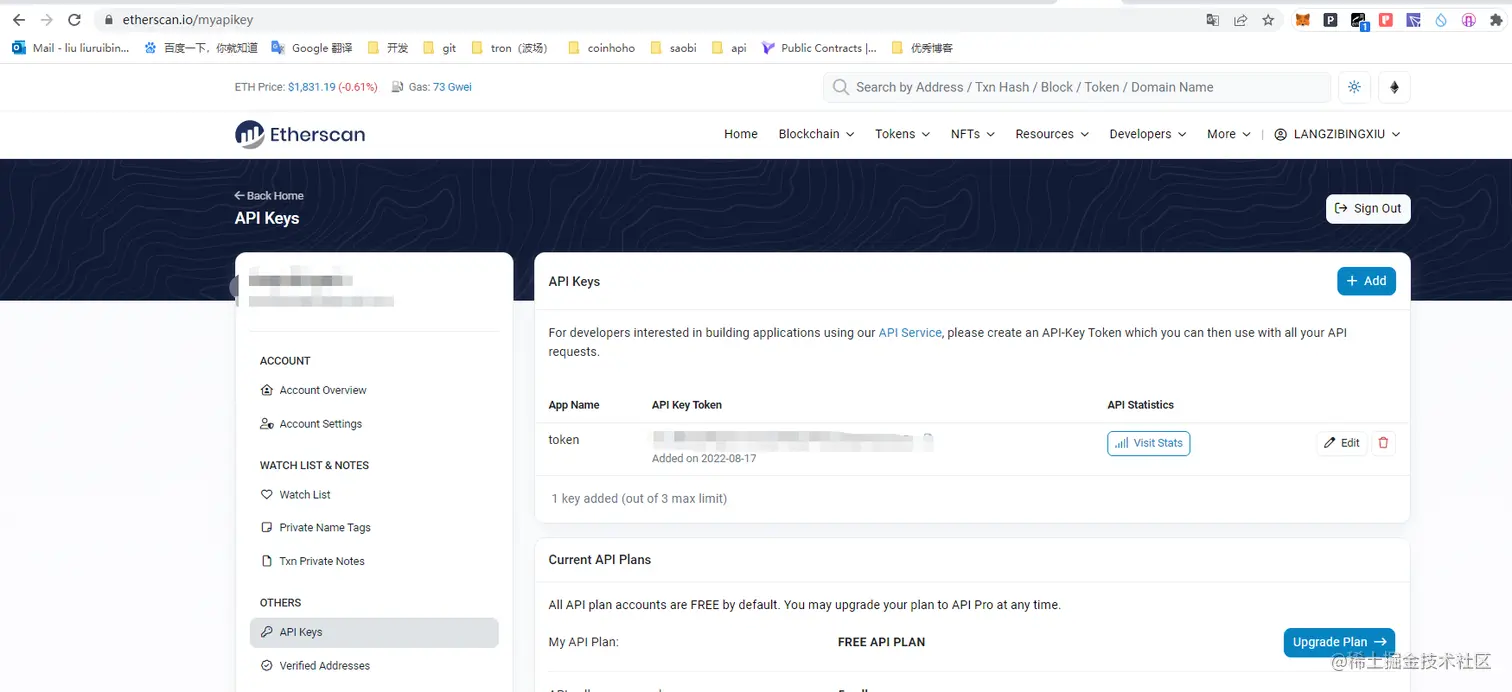1512x692 pixels.
Task: Click '1 key added (out of 3 max limit)'
Action: coord(639,498)
